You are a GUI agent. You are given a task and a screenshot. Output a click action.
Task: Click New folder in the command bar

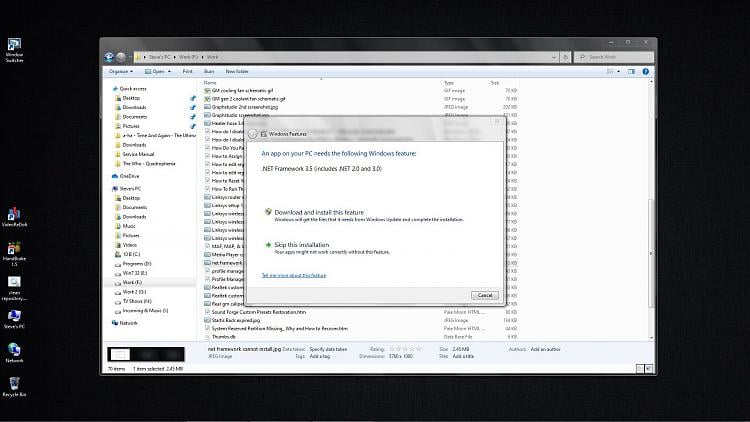(x=237, y=71)
